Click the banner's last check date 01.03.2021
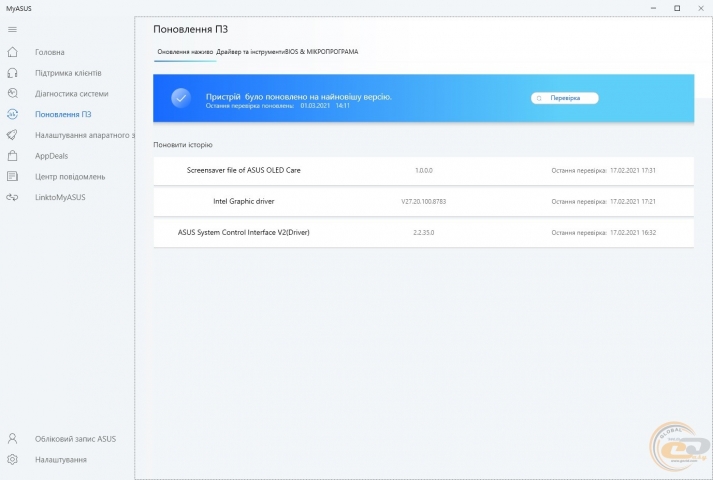The height and width of the screenshot is (480, 713). [x=315, y=105]
